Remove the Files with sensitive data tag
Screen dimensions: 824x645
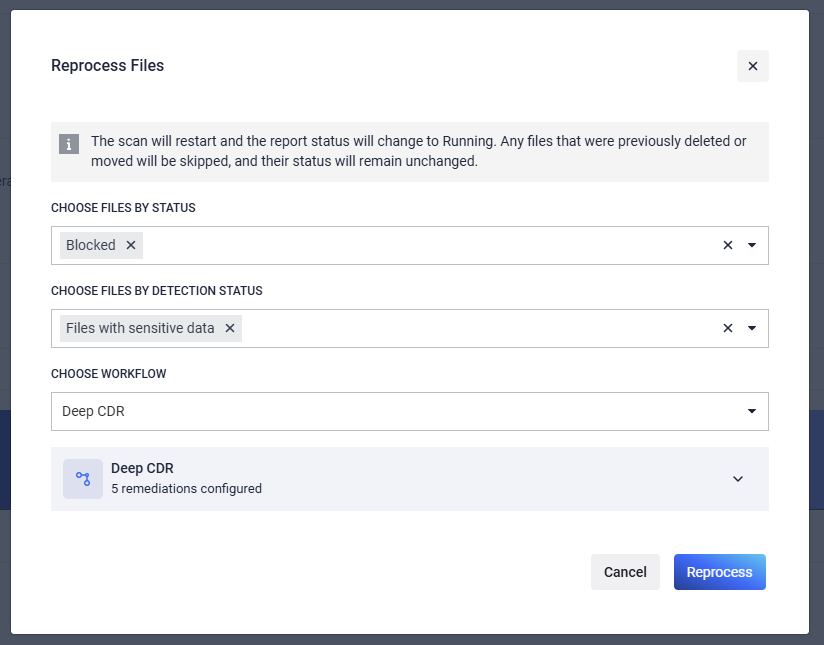[230, 328]
